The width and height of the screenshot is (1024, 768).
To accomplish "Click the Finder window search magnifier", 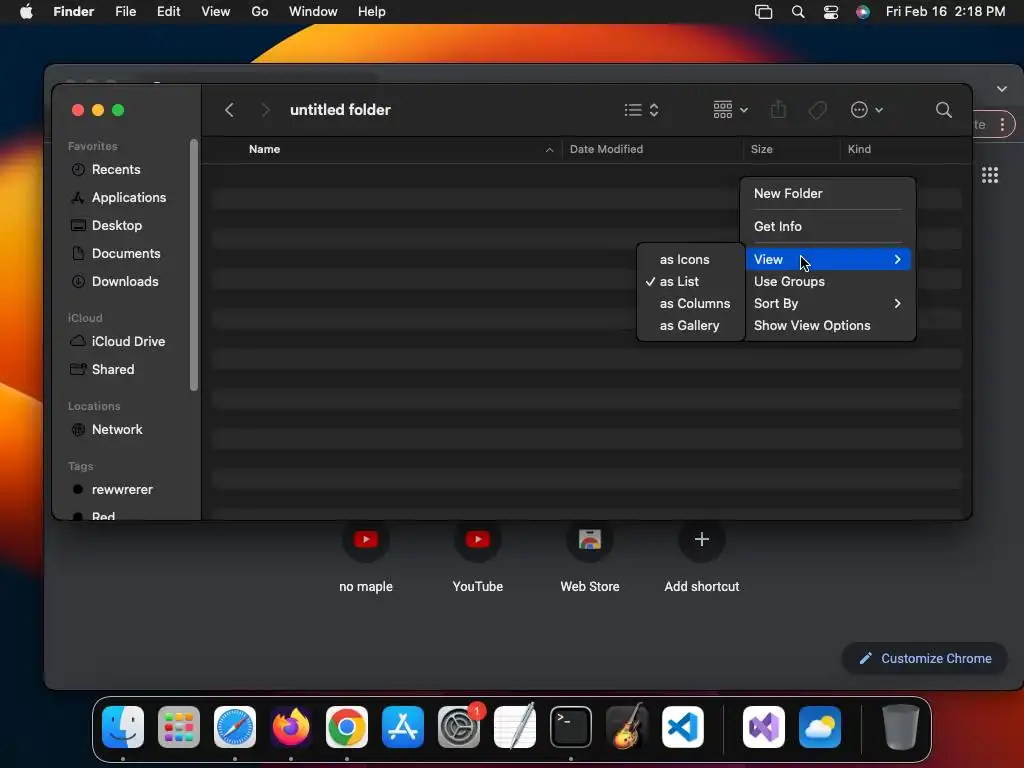I will point(943,110).
